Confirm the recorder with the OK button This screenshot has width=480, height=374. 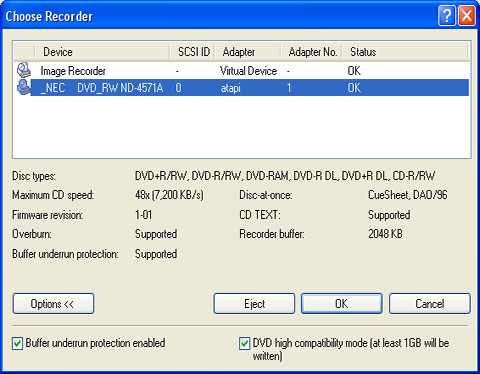coord(342,304)
